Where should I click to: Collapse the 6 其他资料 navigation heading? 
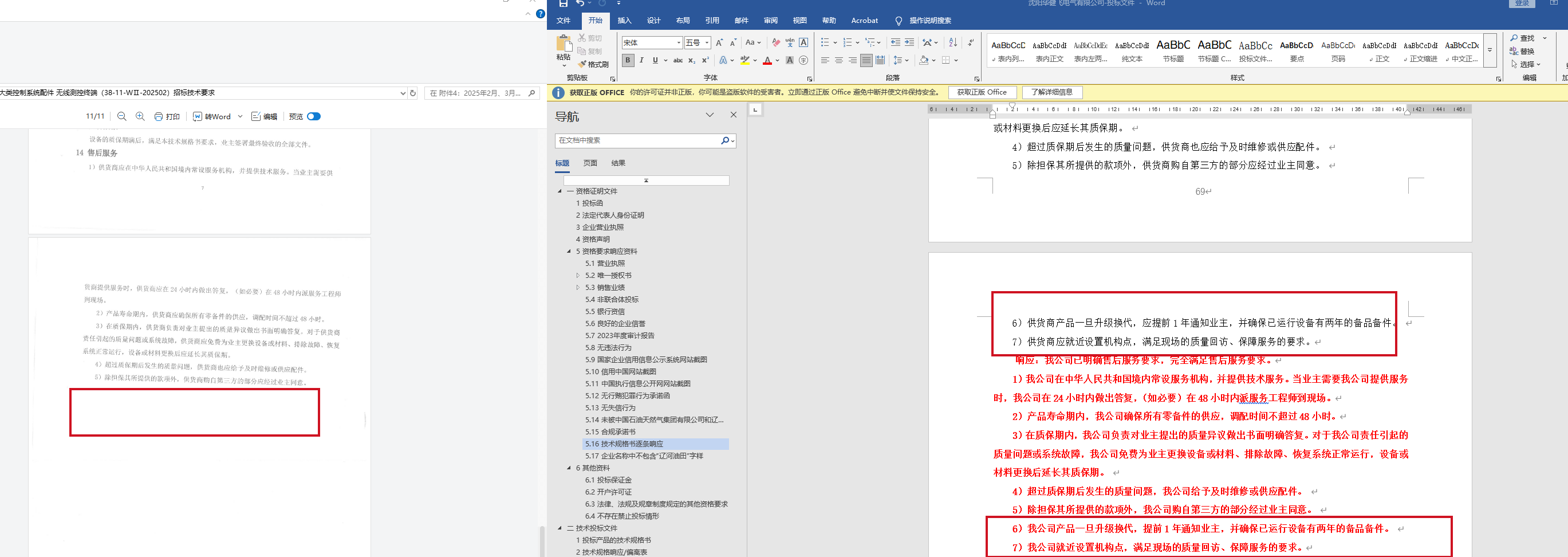(569, 468)
